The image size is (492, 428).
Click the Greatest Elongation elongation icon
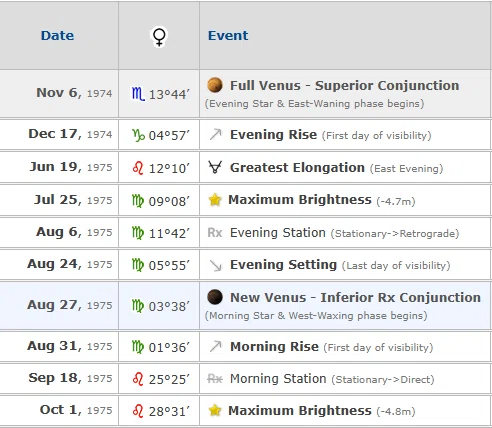215,167
